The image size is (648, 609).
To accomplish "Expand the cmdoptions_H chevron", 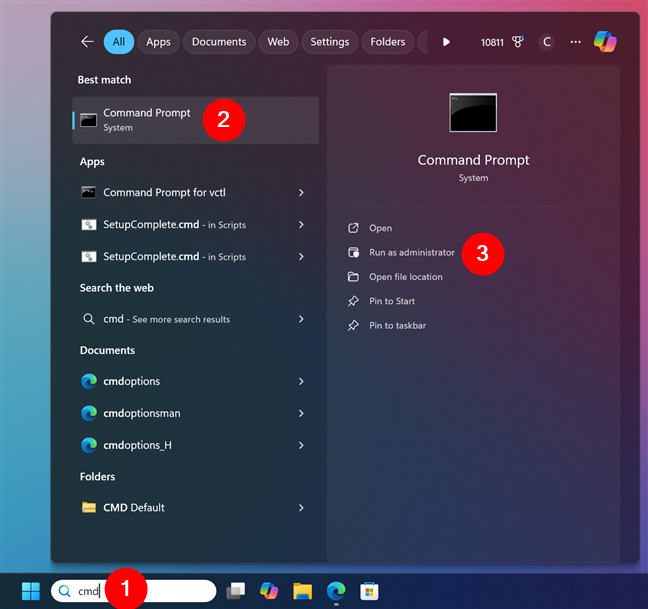I will click(x=301, y=445).
